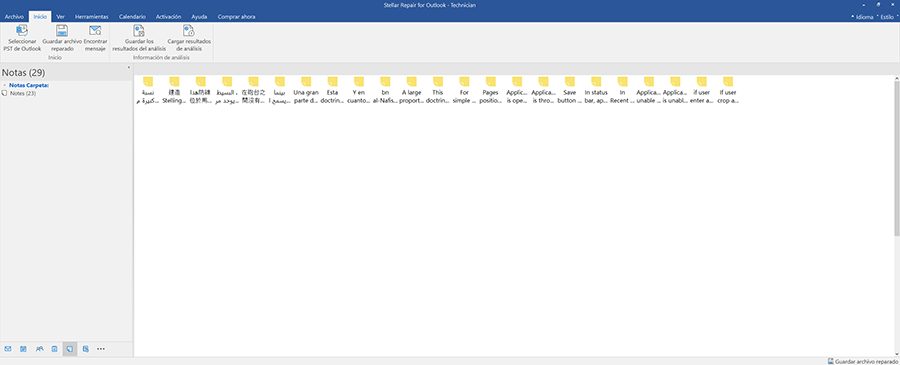
Task: Select note 'For simple...'
Action: point(464,90)
